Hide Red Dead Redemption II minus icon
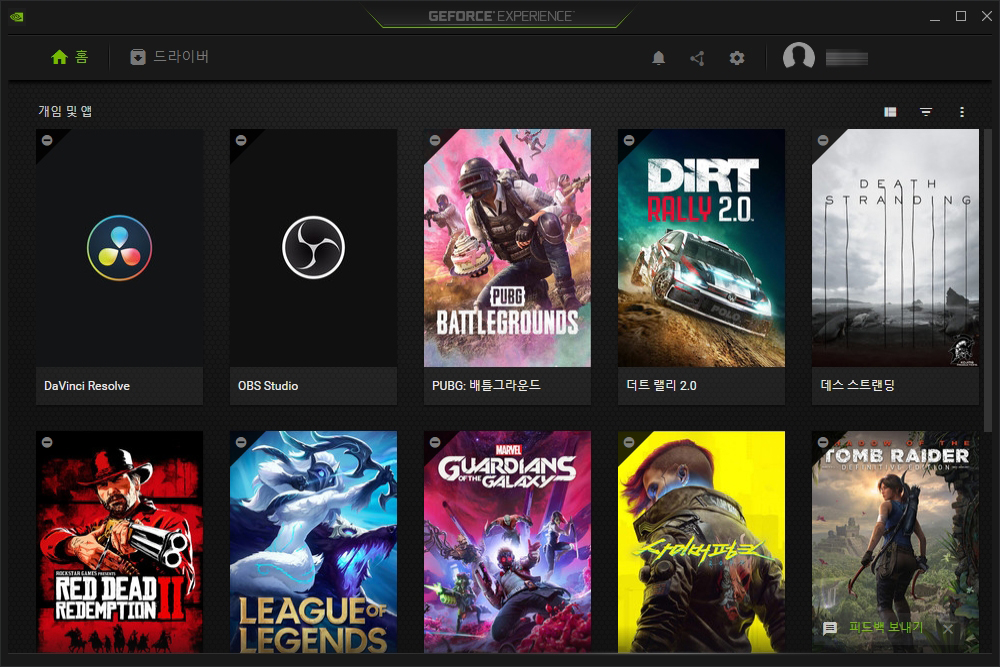Image resolution: width=1000 pixels, height=667 pixels. tap(47, 442)
